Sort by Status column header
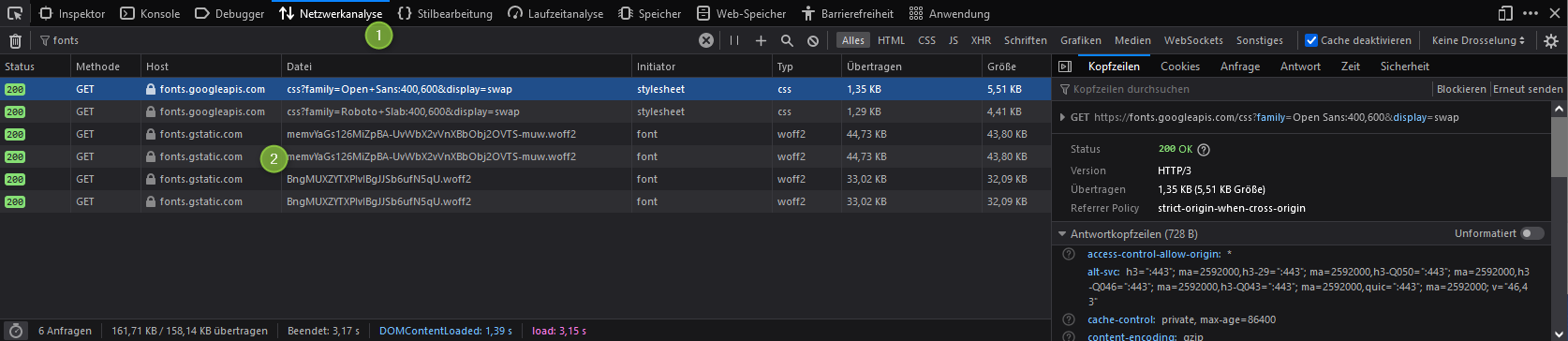 (x=36, y=67)
